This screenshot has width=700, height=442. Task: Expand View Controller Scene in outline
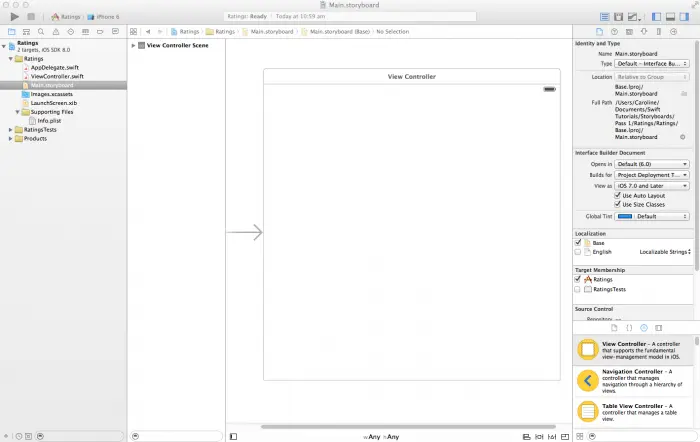point(133,46)
